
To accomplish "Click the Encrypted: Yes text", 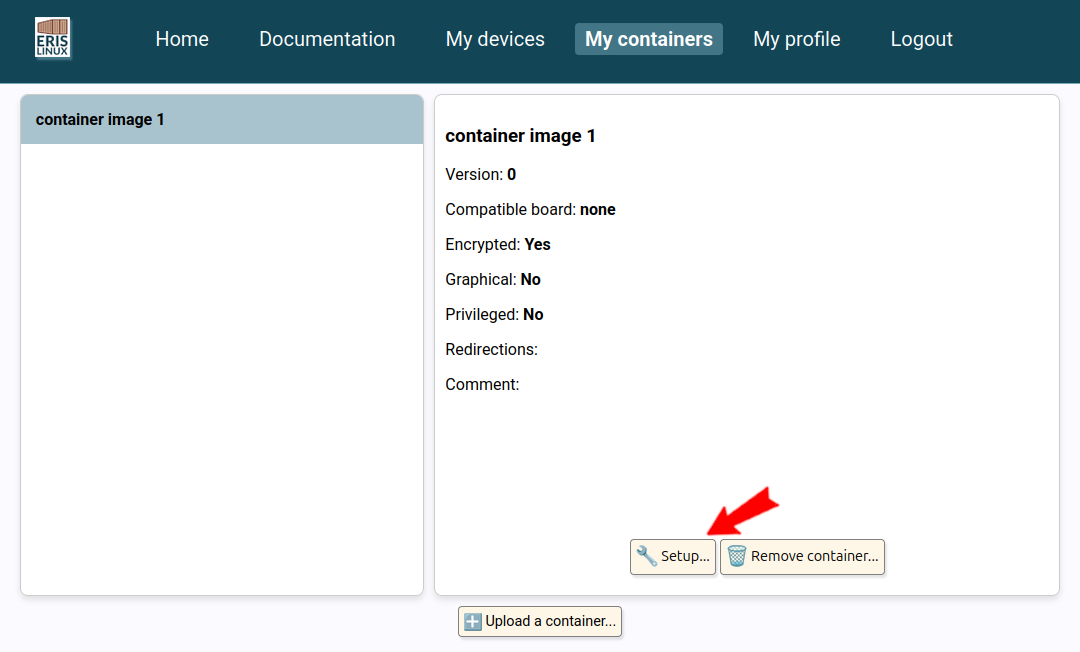I will (497, 245).
